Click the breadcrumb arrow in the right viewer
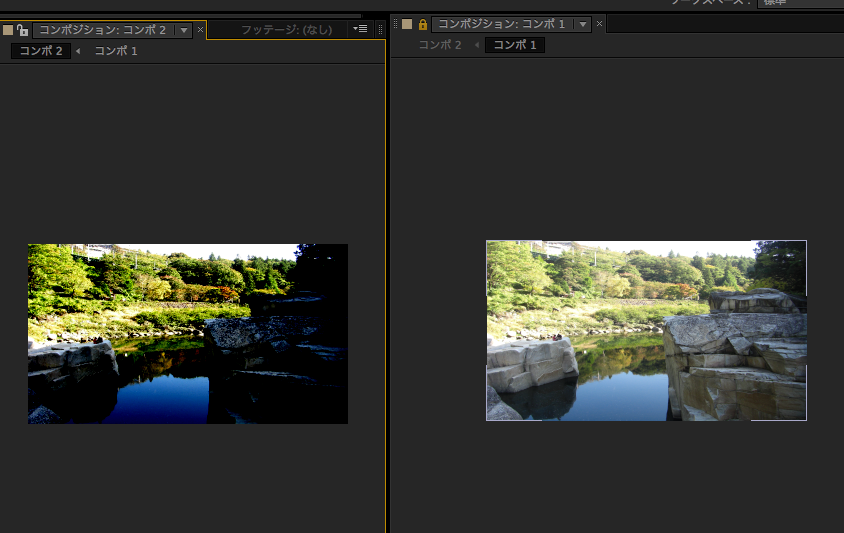844x533 pixels. coord(477,45)
